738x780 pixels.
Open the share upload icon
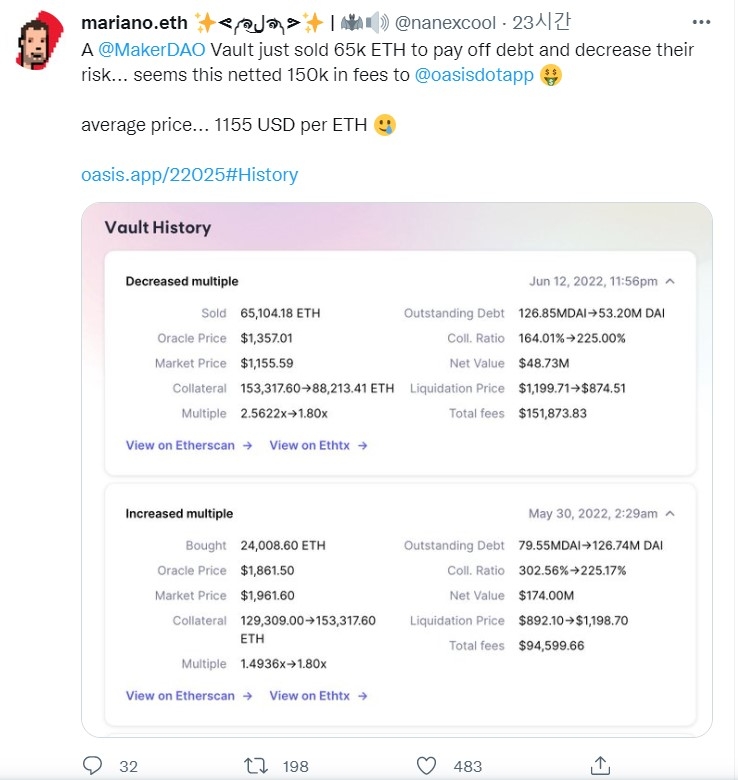point(600,766)
